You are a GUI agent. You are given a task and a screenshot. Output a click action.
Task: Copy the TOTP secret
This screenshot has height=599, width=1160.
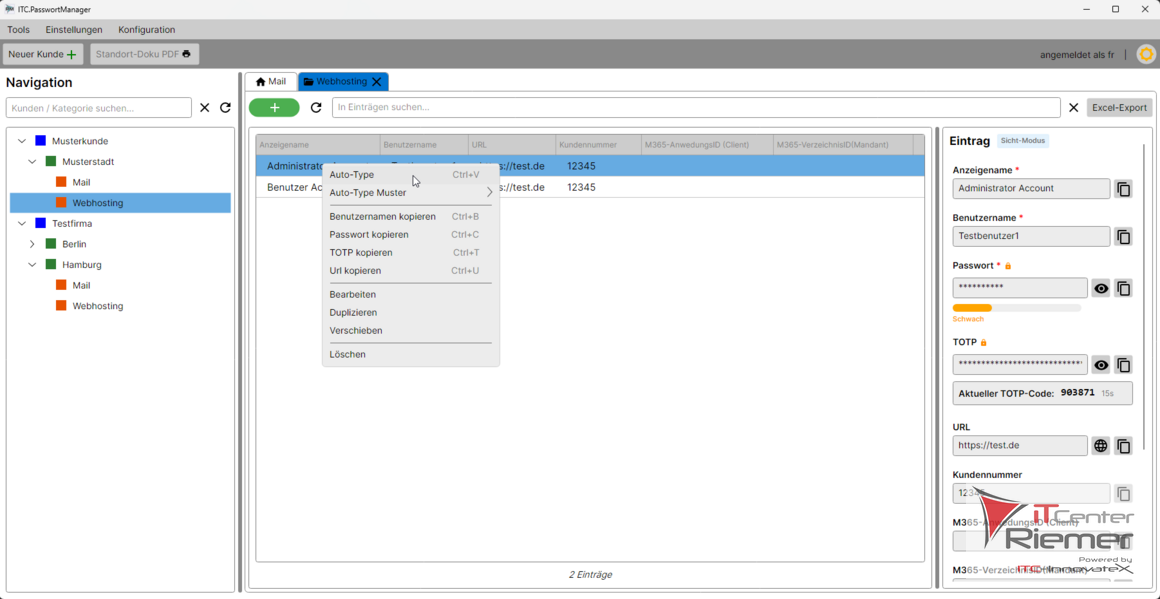1123,365
